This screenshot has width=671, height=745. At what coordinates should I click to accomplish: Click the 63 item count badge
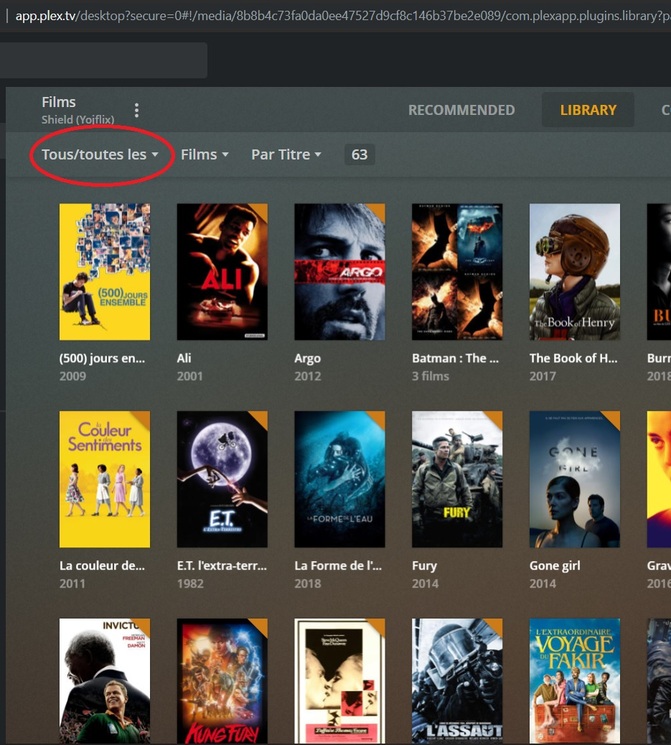(x=359, y=155)
